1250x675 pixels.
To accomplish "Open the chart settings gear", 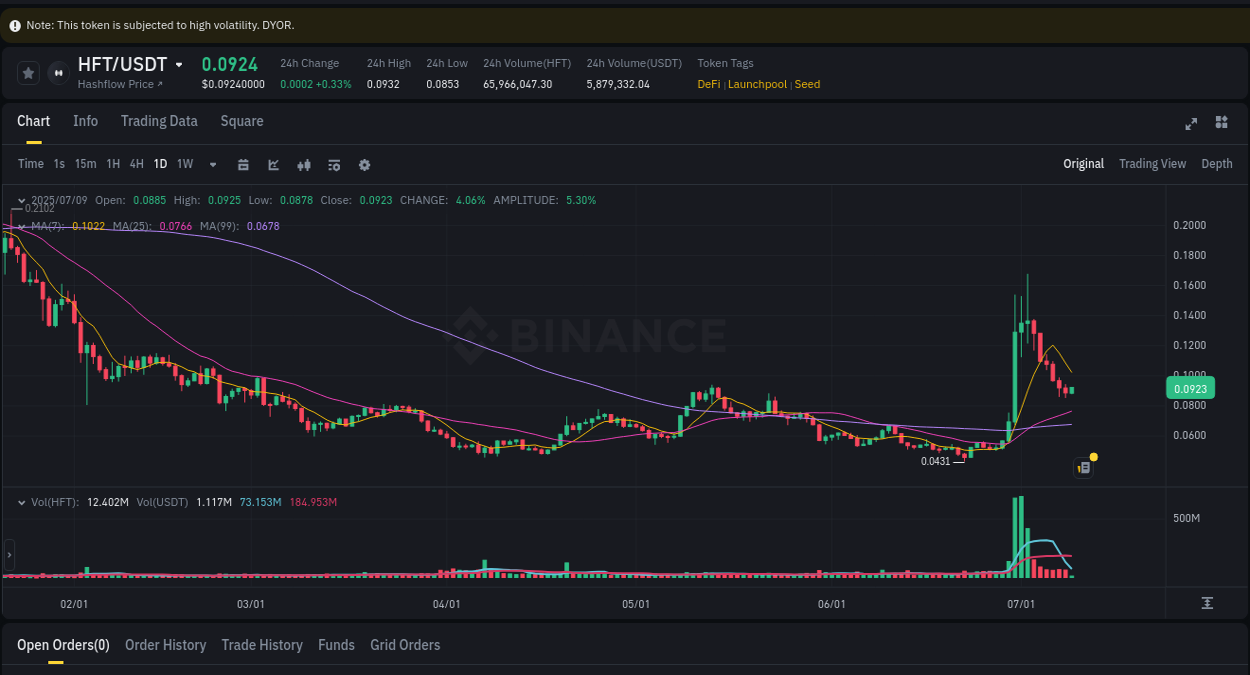I will click(x=364, y=164).
